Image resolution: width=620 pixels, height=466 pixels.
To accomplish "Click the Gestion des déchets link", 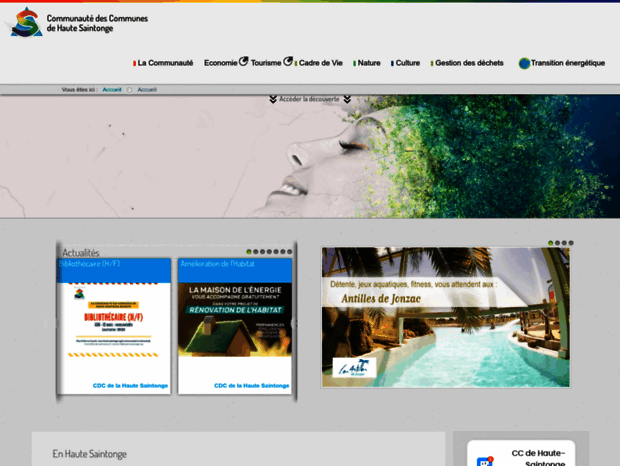I will (x=469, y=63).
